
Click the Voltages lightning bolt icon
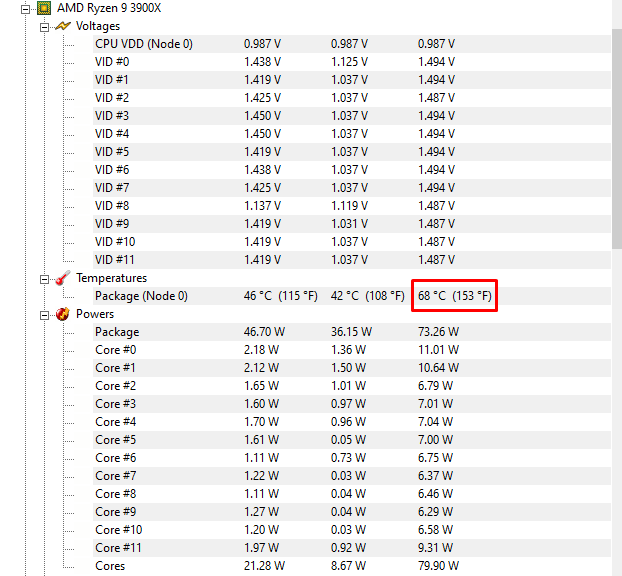(x=63, y=26)
